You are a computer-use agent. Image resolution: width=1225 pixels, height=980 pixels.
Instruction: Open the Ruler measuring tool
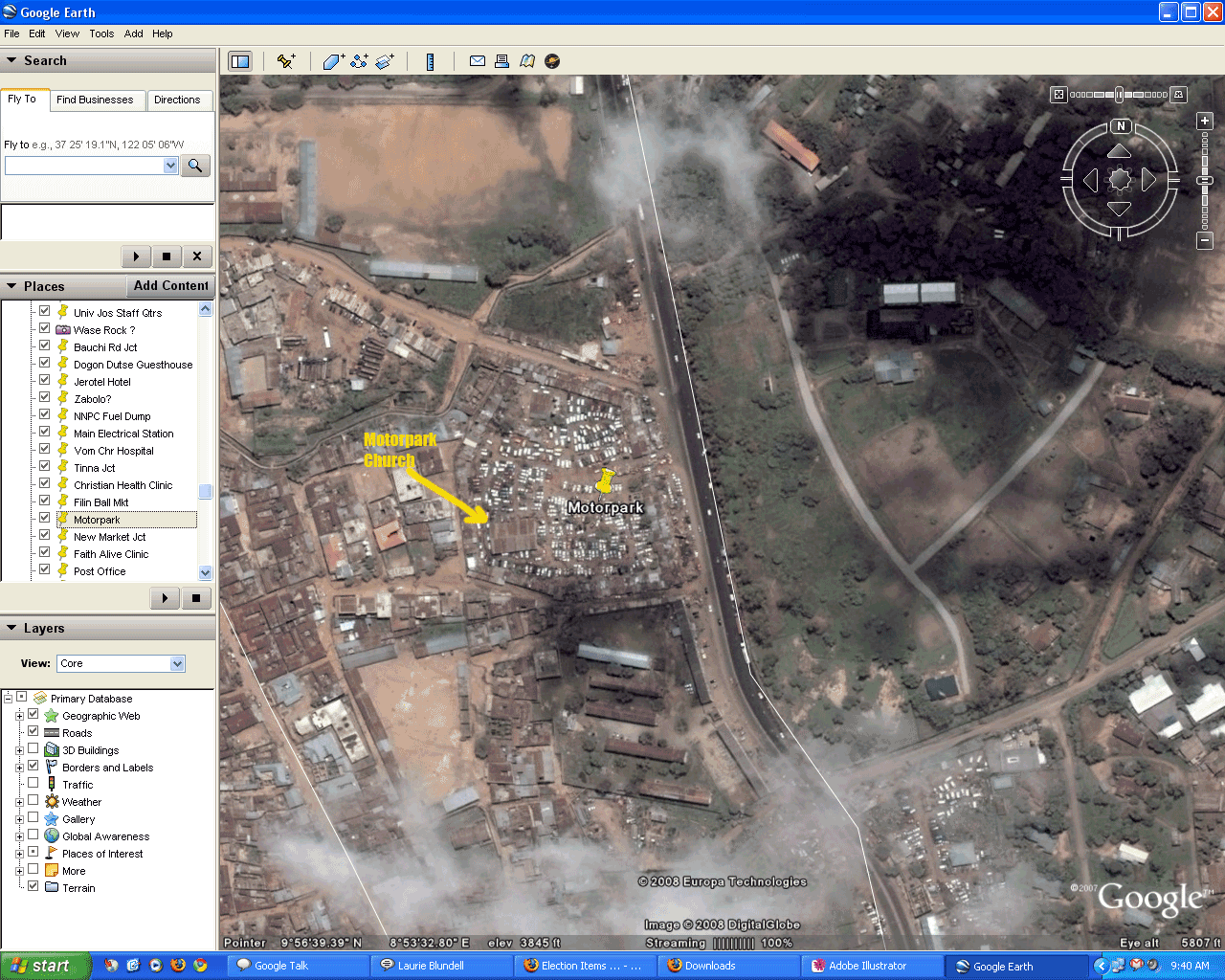pyautogui.click(x=430, y=61)
